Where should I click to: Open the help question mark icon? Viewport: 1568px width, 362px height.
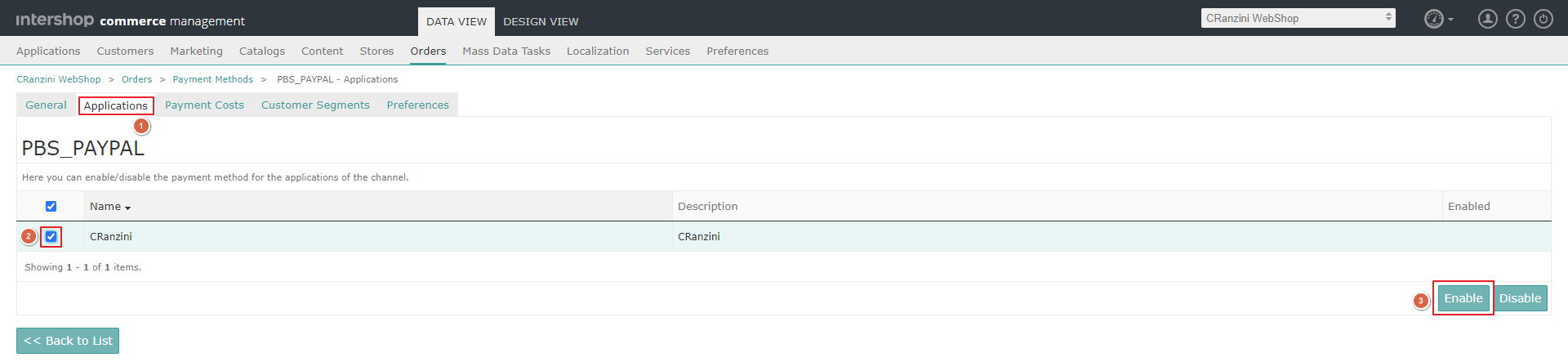click(x=1516, y=19)
